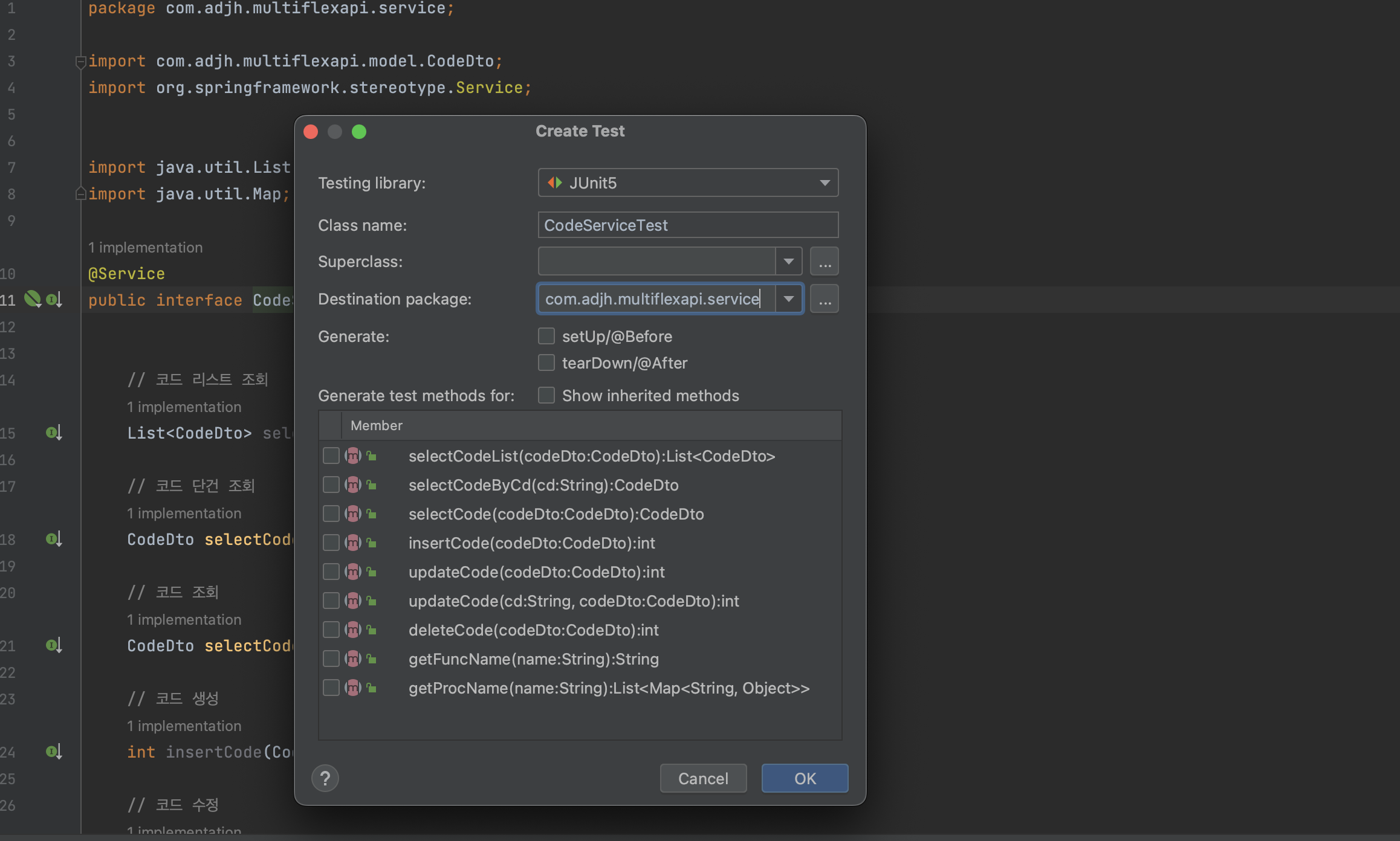Open the Testing library JUnit5 dropdown

coord(688,182)
